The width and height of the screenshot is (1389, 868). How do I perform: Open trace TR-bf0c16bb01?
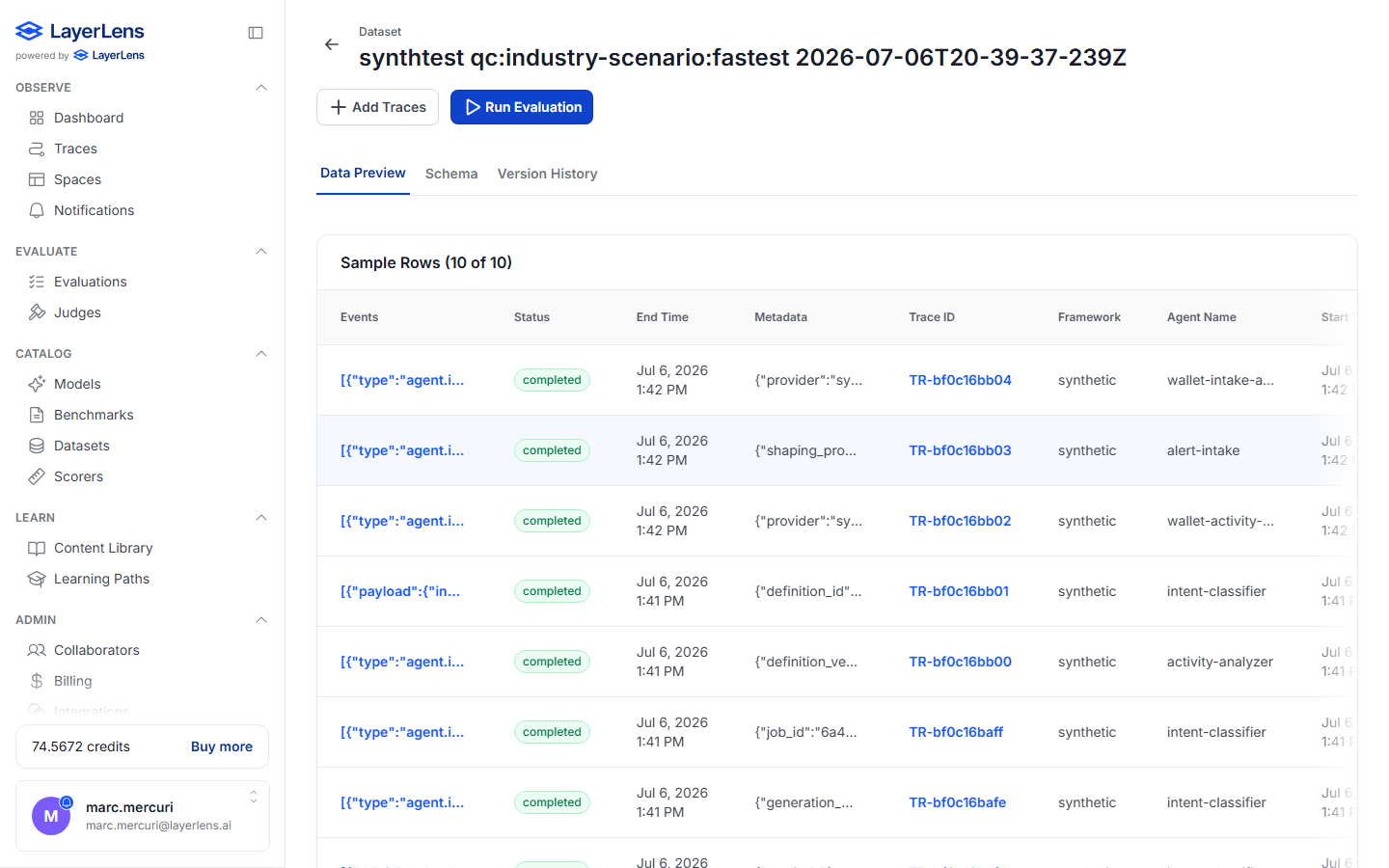click(x=959, y=591)
